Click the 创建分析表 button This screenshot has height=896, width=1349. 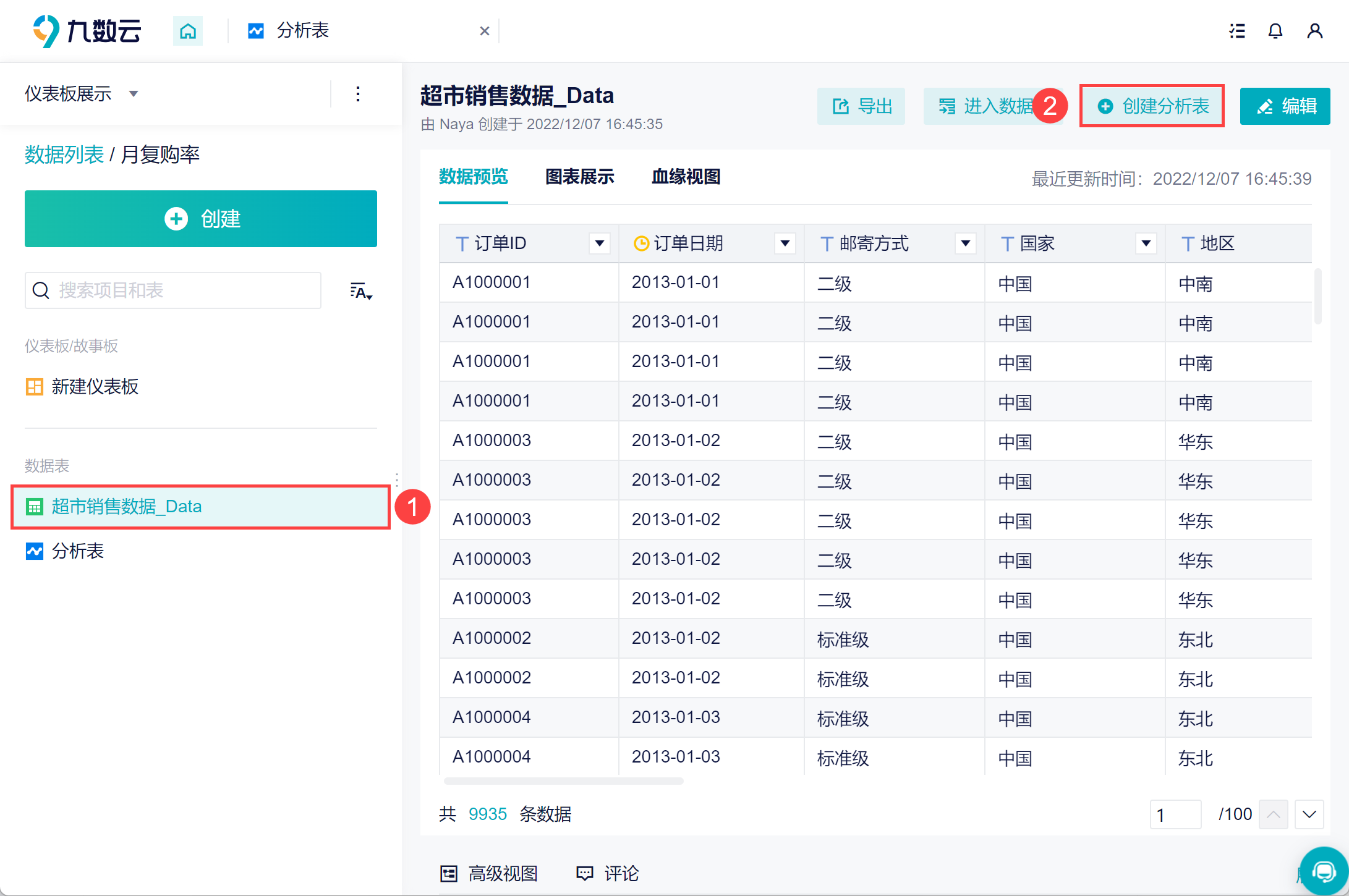(1152, 106)
